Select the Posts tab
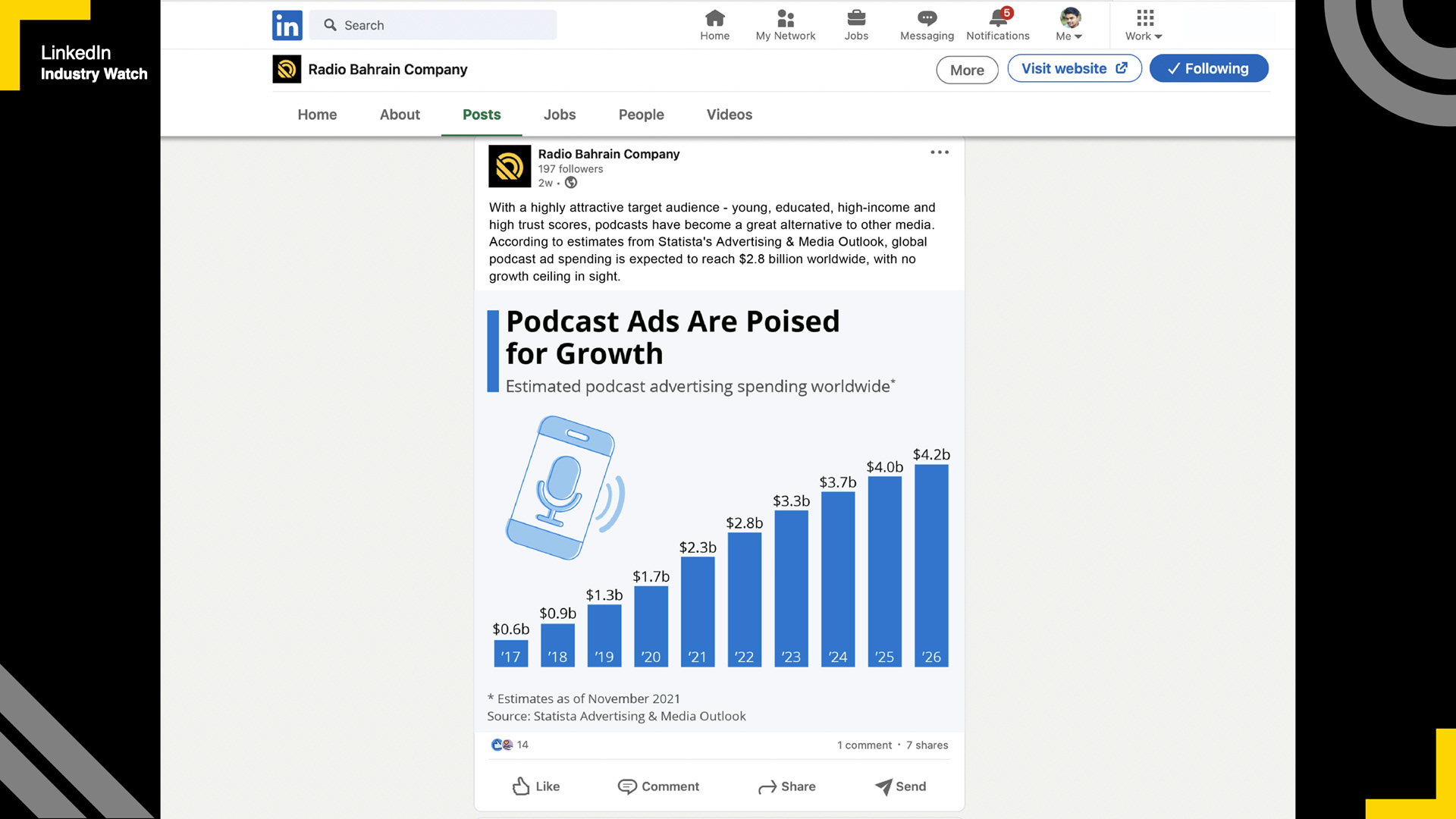Image resolution: width=1456 pixels, height=819 pixels. click(x=482, y=115)
